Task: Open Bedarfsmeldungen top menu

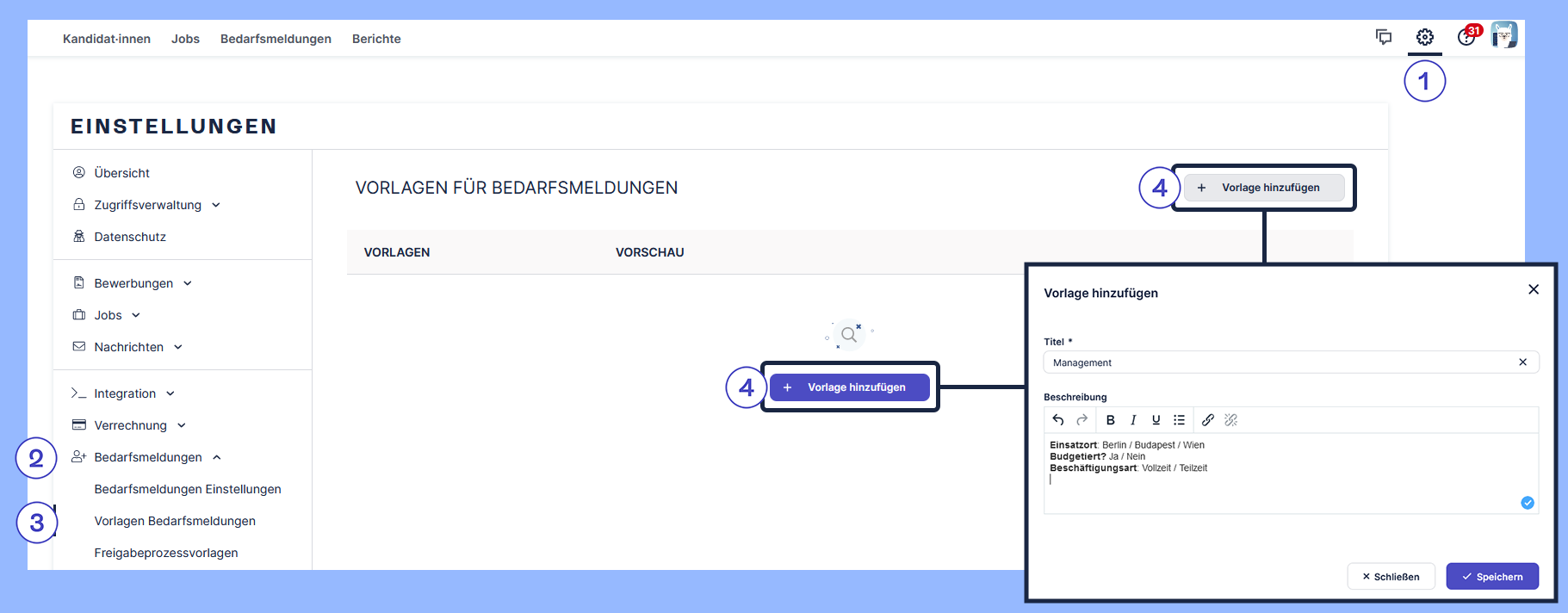Action: (276, 39)
